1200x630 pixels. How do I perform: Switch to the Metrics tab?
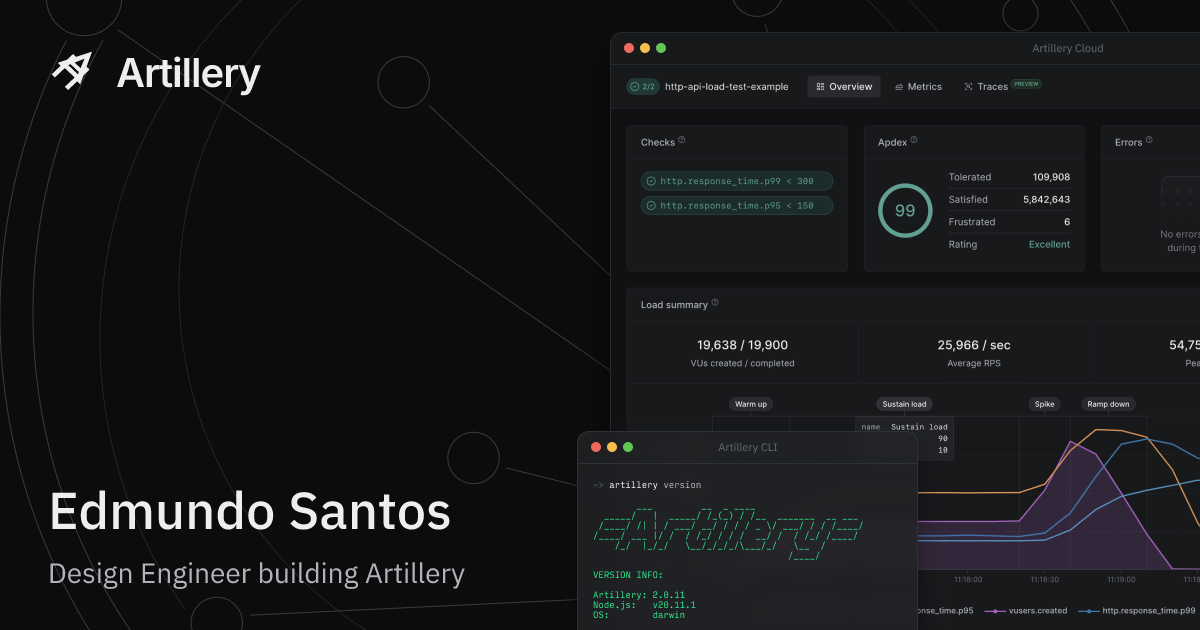(x=918, y=87)
